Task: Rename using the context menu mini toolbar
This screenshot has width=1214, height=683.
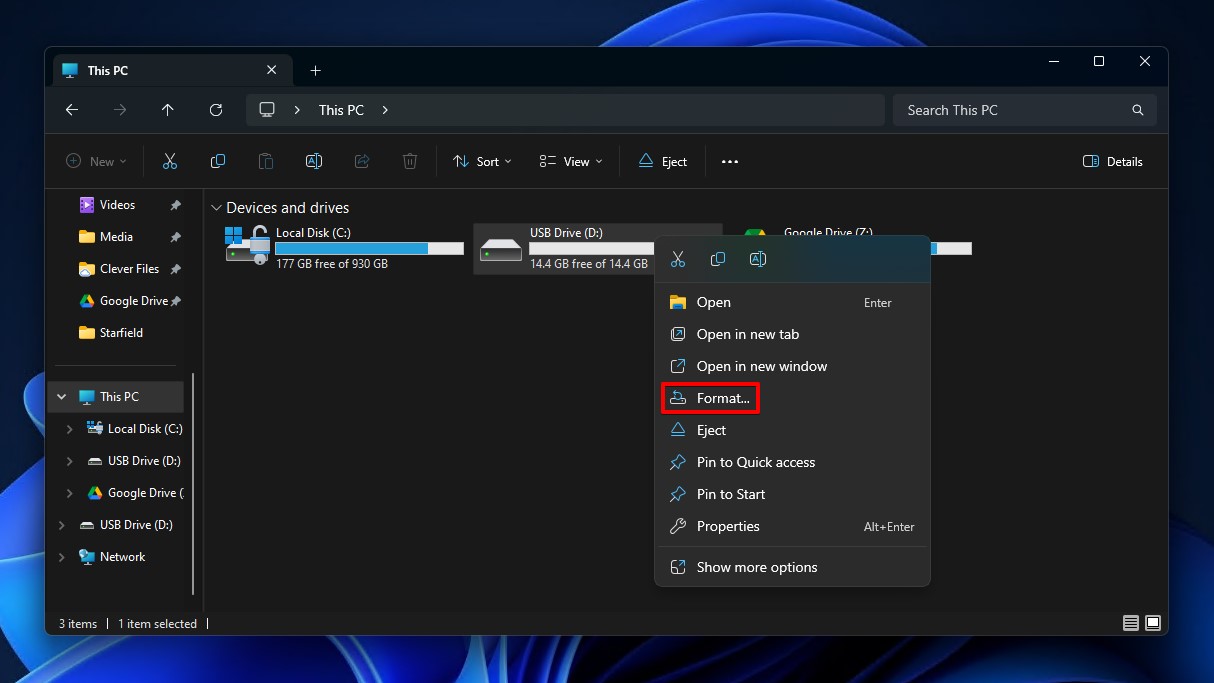Action: point(757,258)
